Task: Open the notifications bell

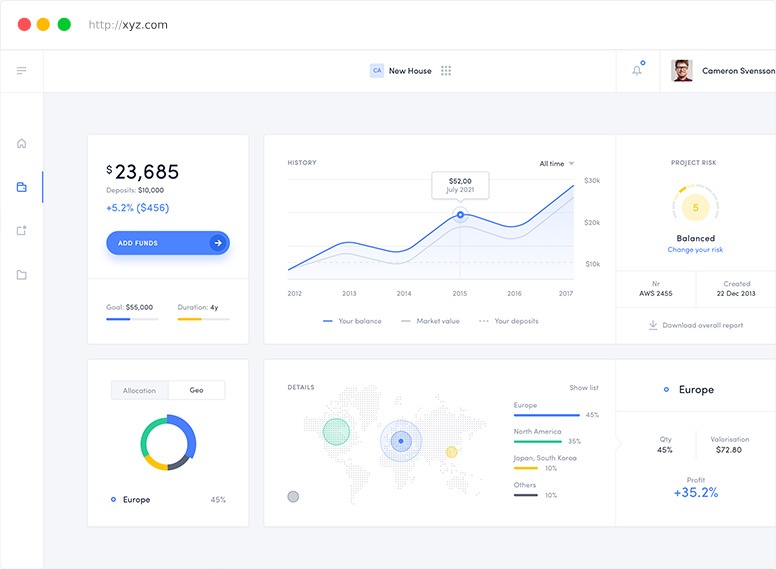Action: tap(637, 70)
